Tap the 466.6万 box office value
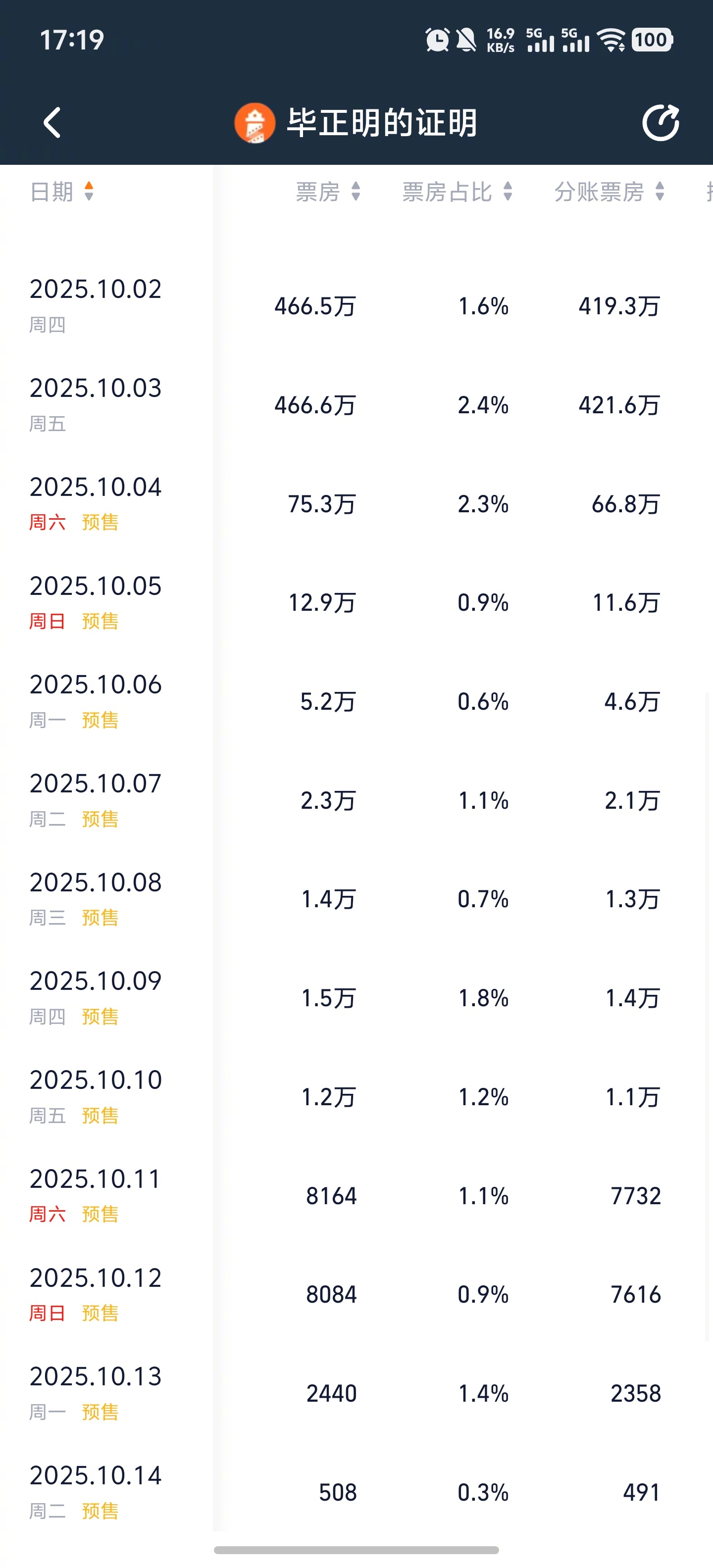Image resolution: width=713 pixels, height=1568 pixels. (315, 405)
